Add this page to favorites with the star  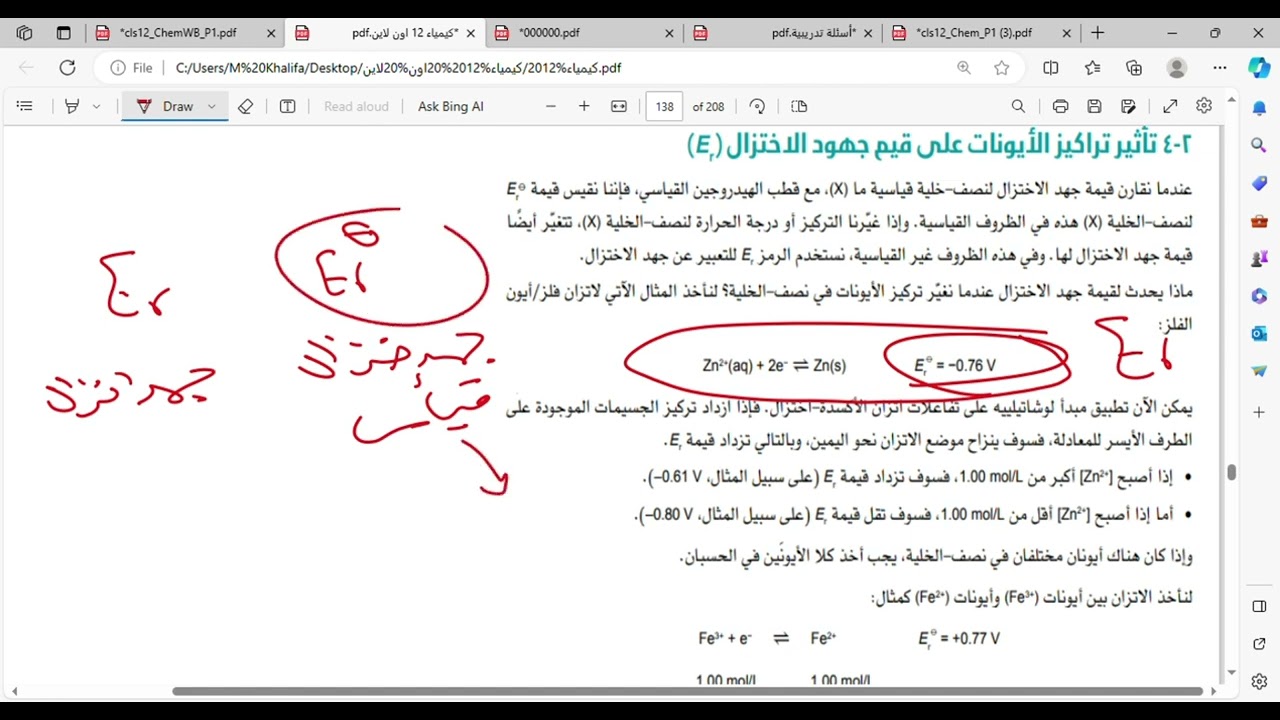tap(1002, 68)
